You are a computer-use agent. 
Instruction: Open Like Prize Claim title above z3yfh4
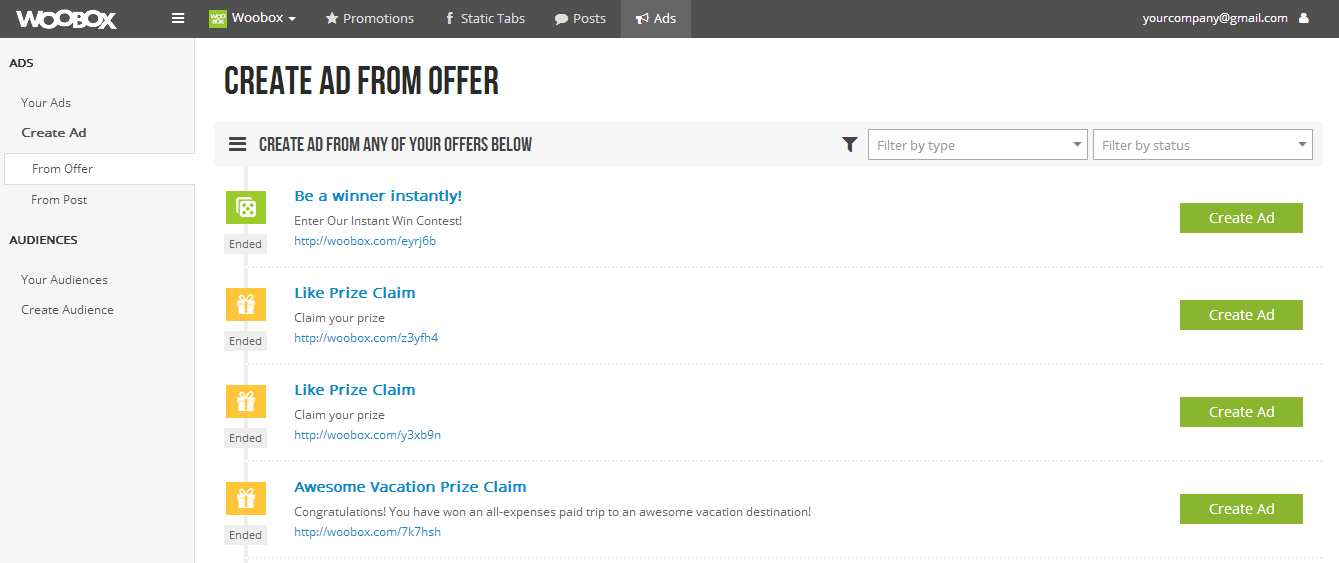[355, 293]
